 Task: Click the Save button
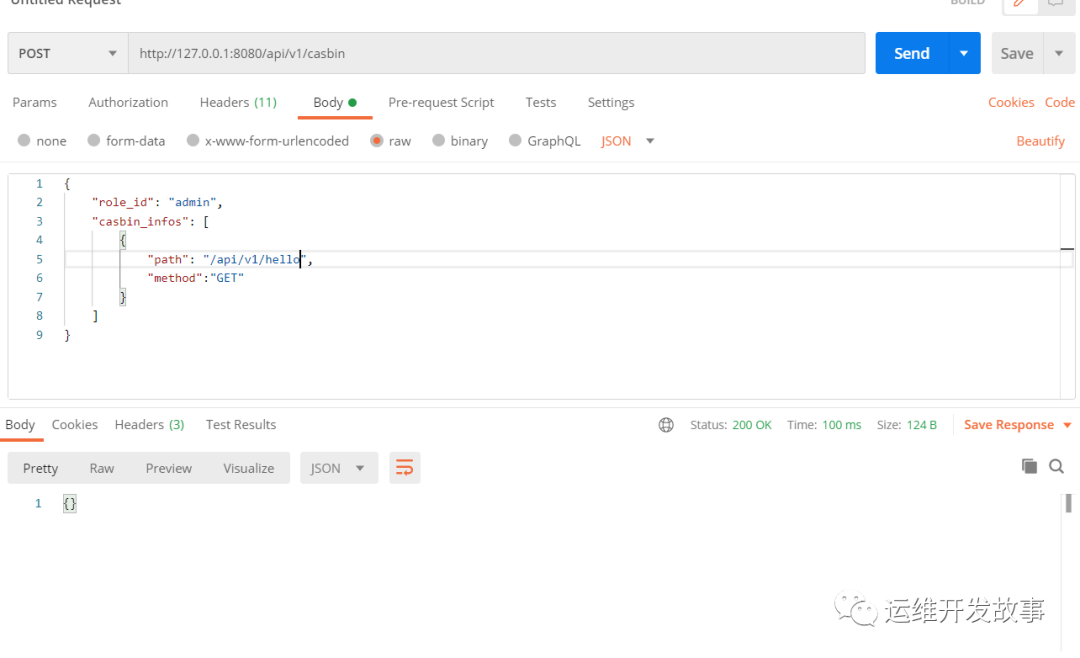coord(1017,53)
